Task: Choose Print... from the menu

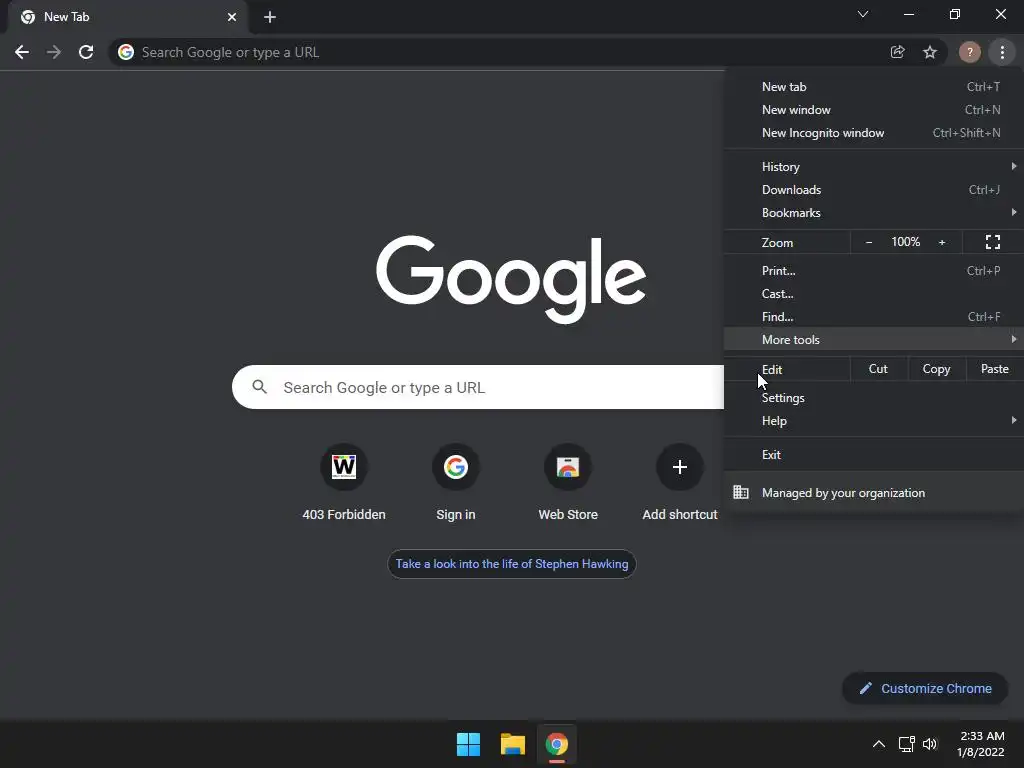Action: click(874, 270)
